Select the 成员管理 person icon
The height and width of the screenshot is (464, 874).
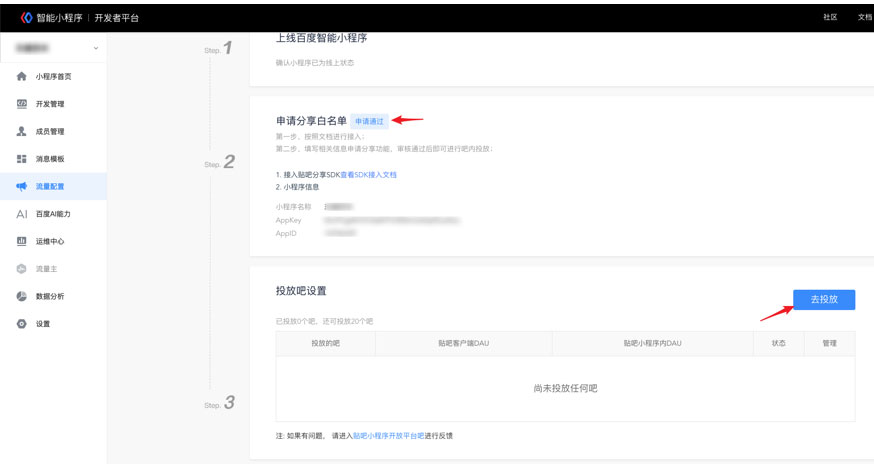[21, 131]
